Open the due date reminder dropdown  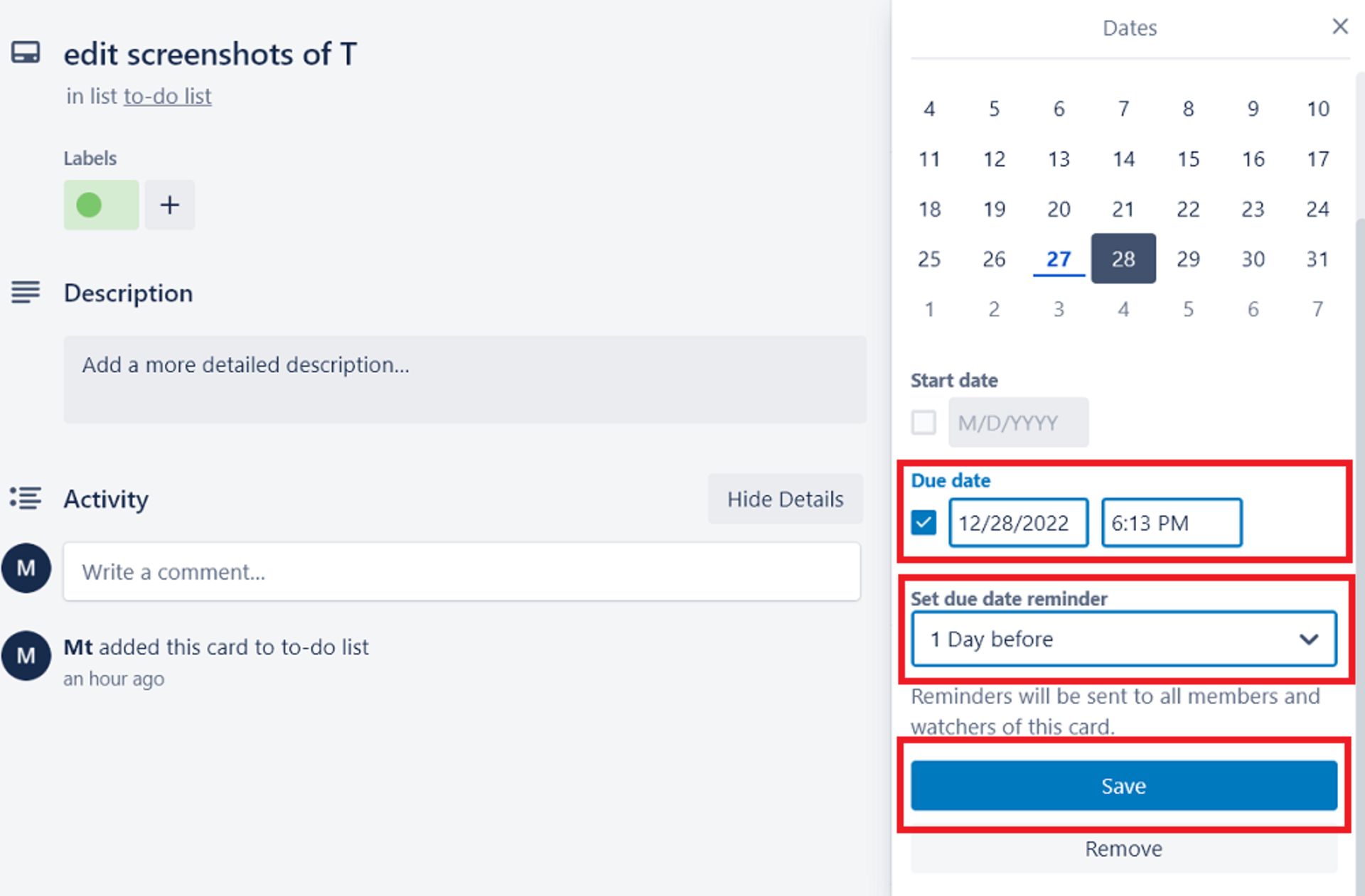tap(1123, 639)
